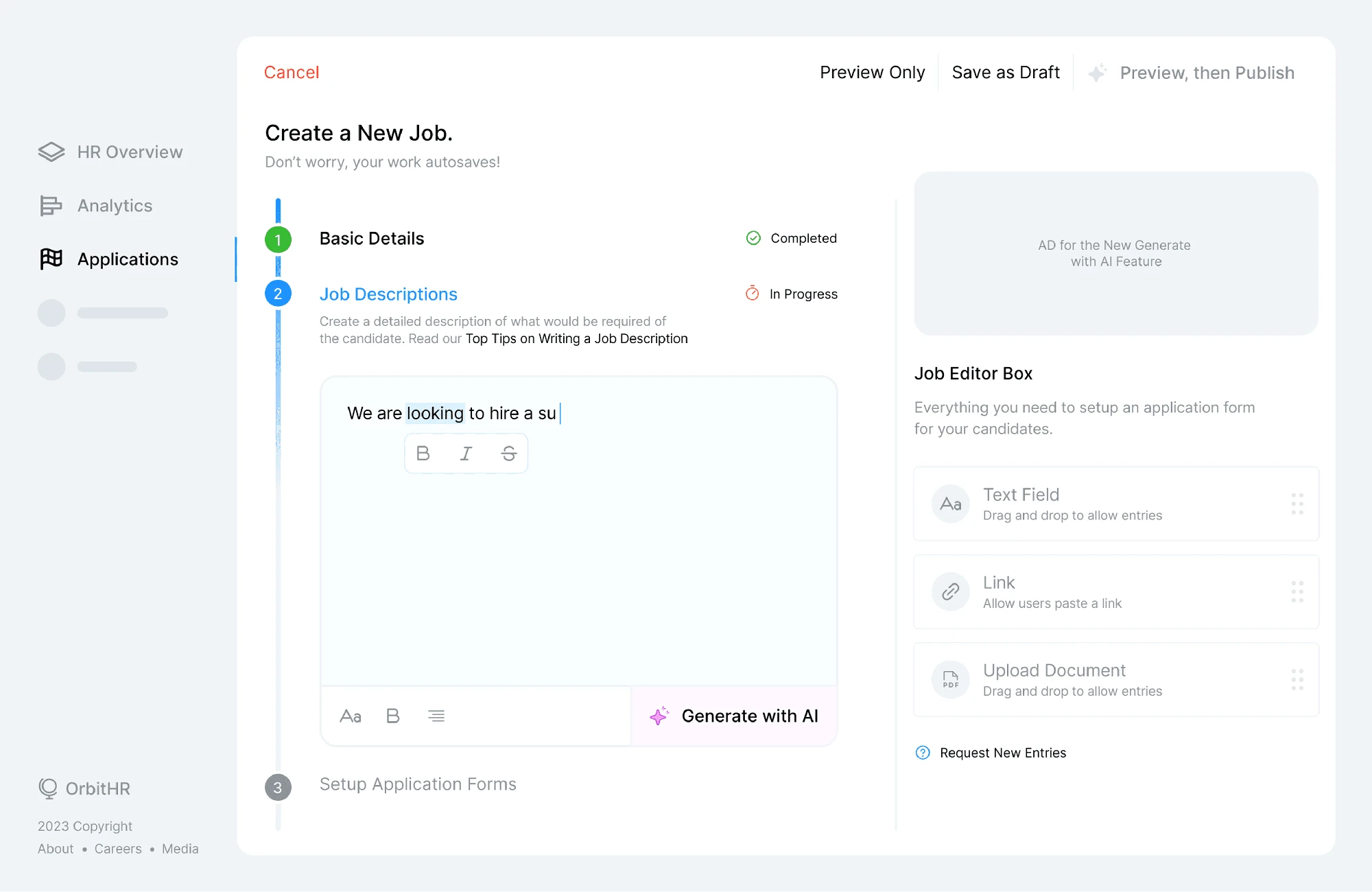Click the Upload Document PDF icon
The image size is (1372, 892).
951,679
